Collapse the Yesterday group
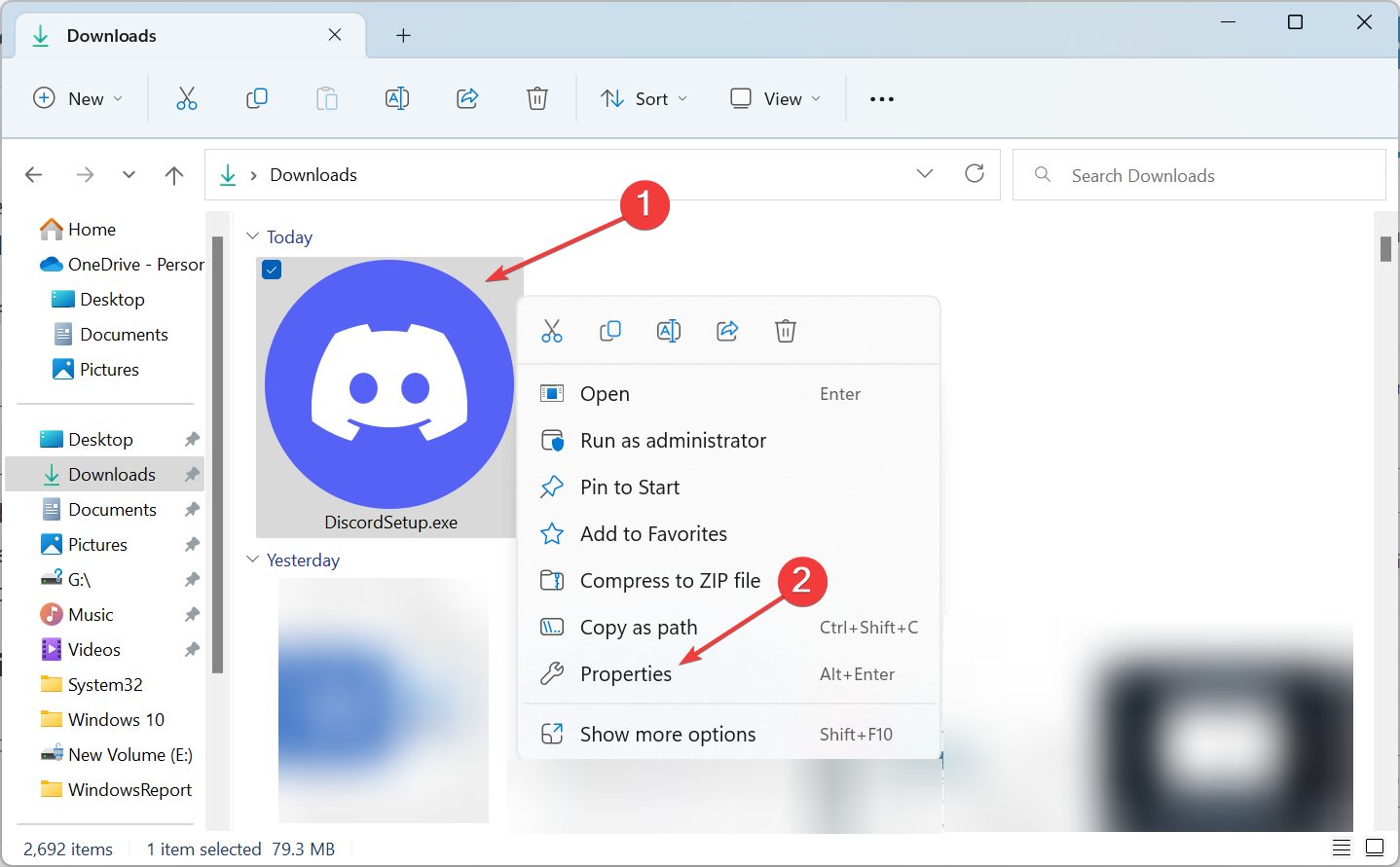Screen dimensions: 1400x867 pos(253,560)
